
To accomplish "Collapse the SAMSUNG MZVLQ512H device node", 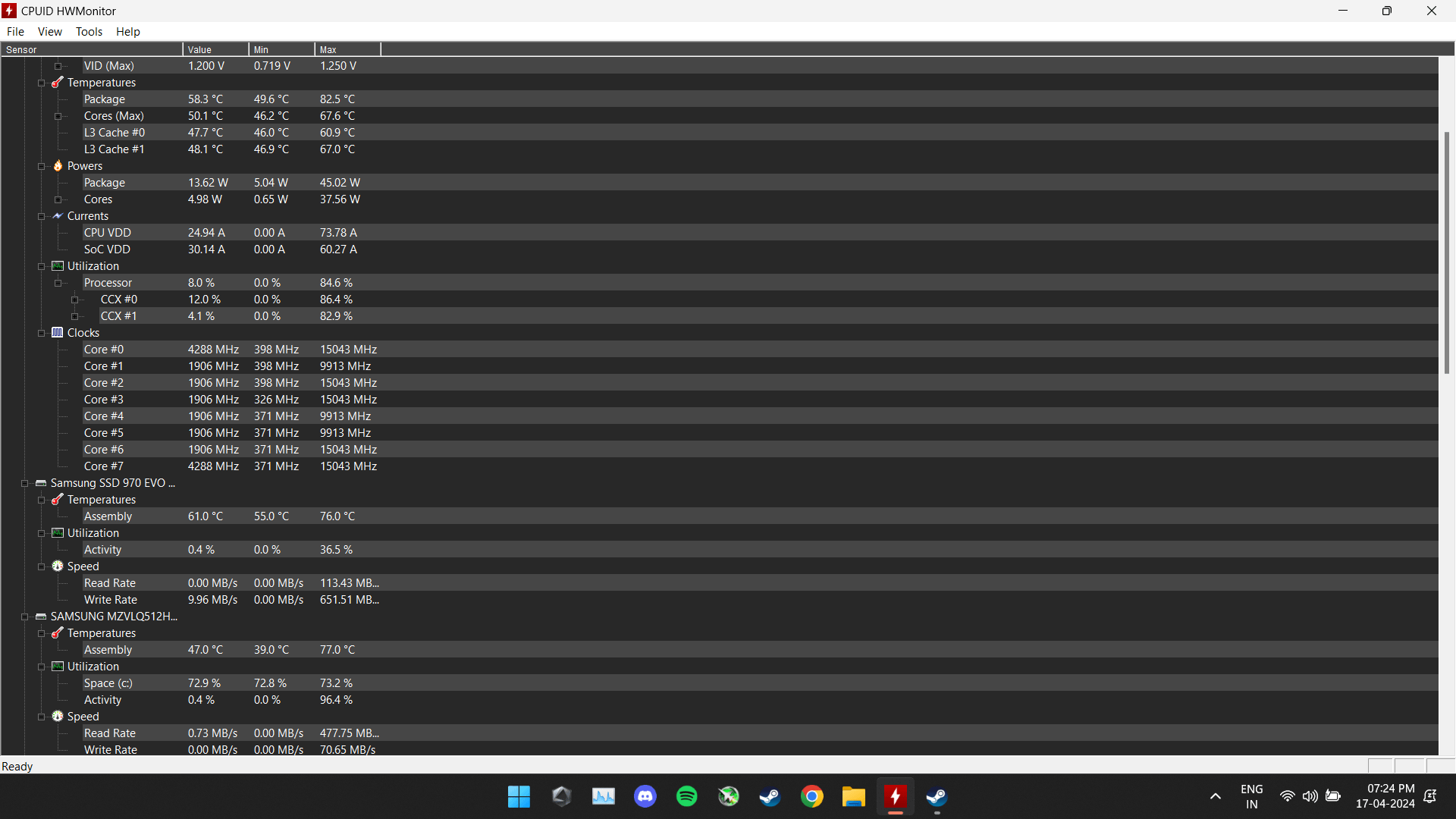I will [25, 617].
